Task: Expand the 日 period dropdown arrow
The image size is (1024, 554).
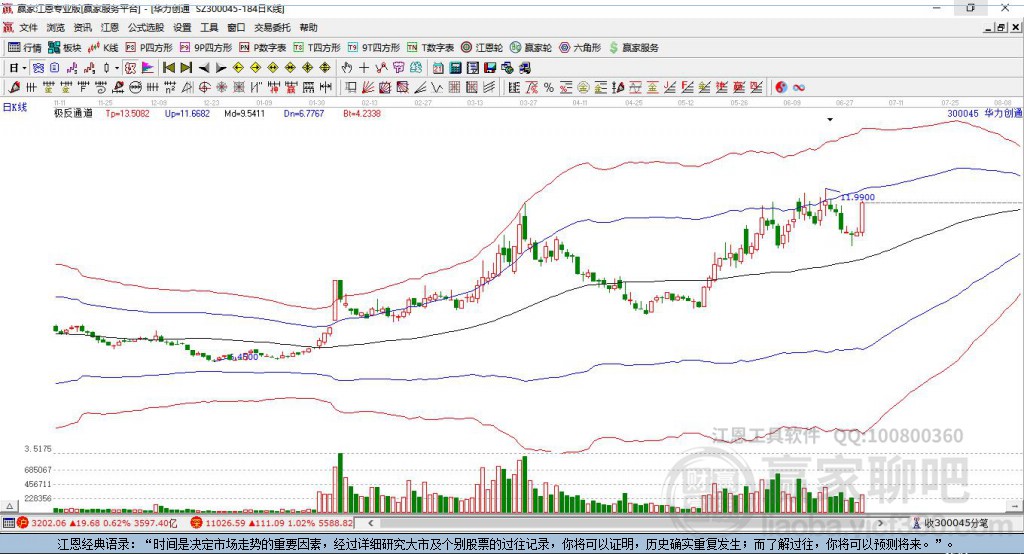Action: (x=24, y=68)
